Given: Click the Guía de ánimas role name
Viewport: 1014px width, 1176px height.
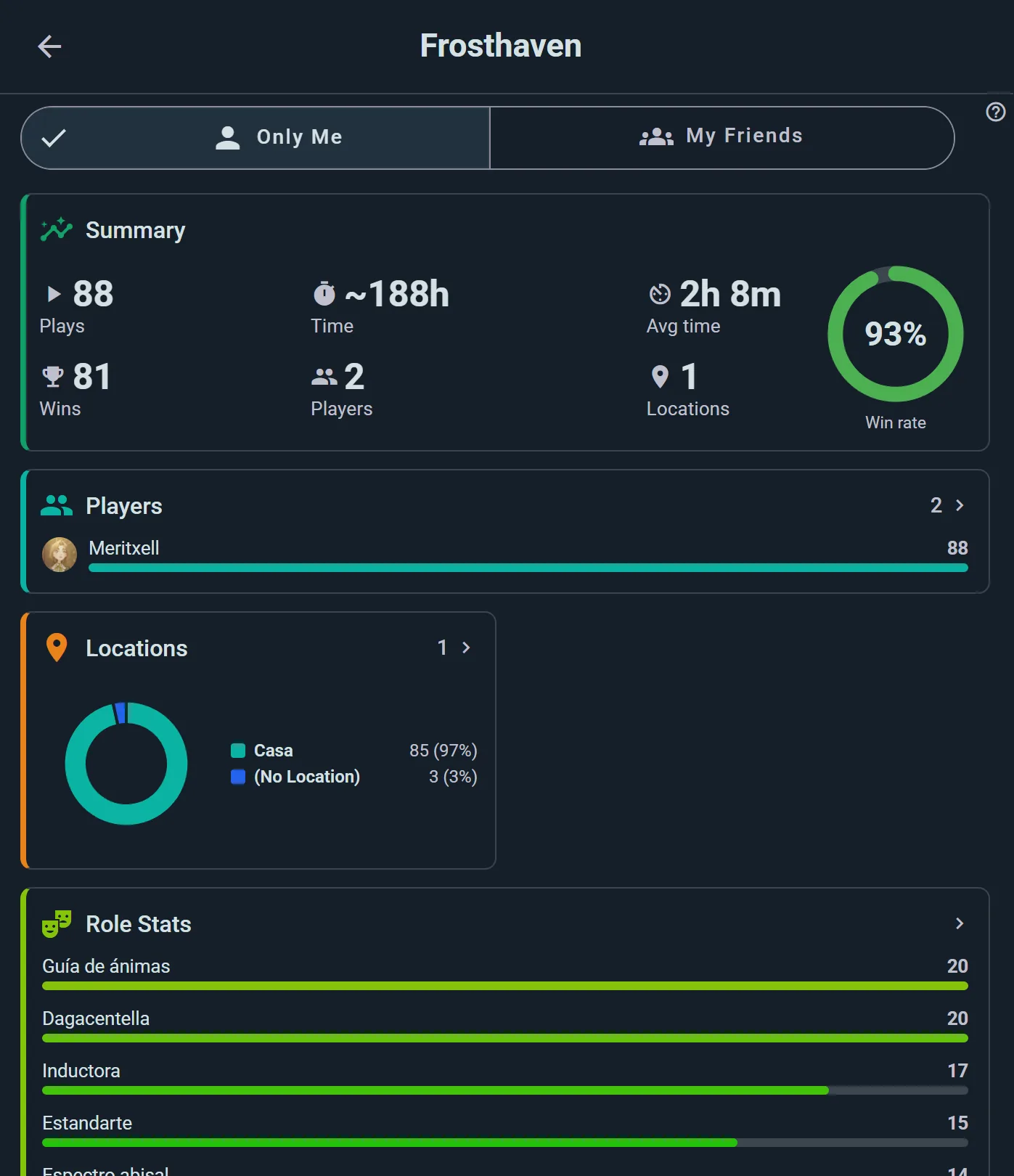Looking at the screenshot, I should pyautogui.click(x=106, y=966).
